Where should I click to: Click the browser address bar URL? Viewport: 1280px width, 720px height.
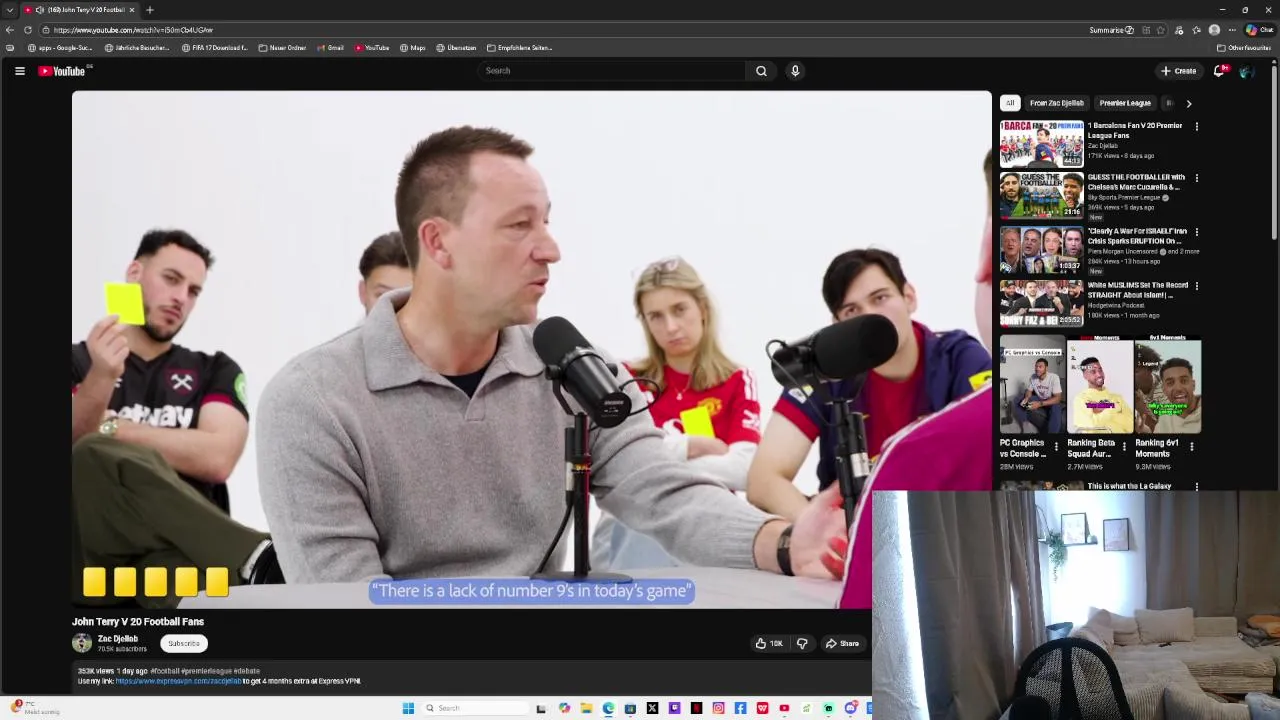tap(133, 30)
